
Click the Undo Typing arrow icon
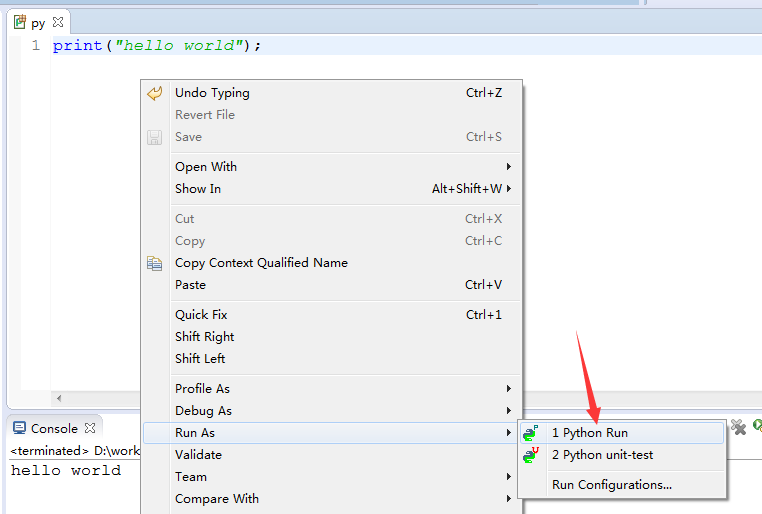tap(155, 93)
